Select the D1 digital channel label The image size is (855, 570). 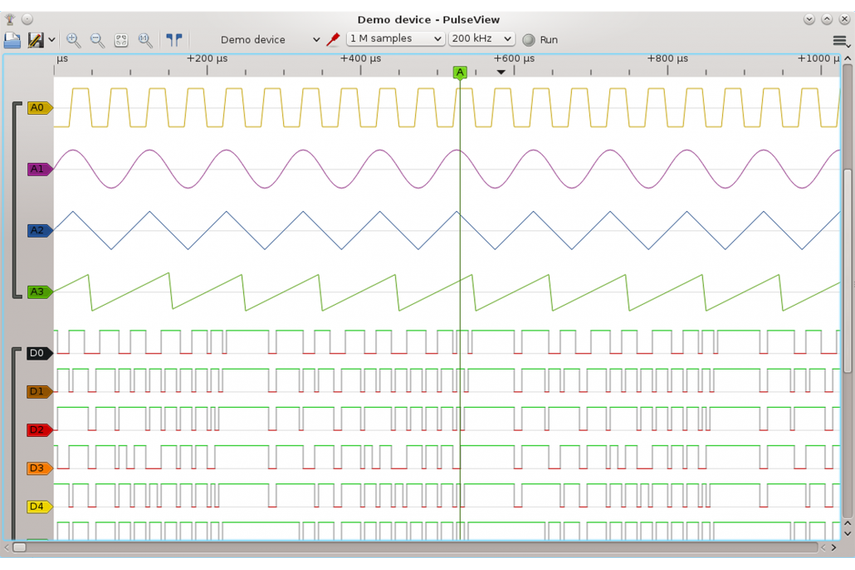click(39, 391)
